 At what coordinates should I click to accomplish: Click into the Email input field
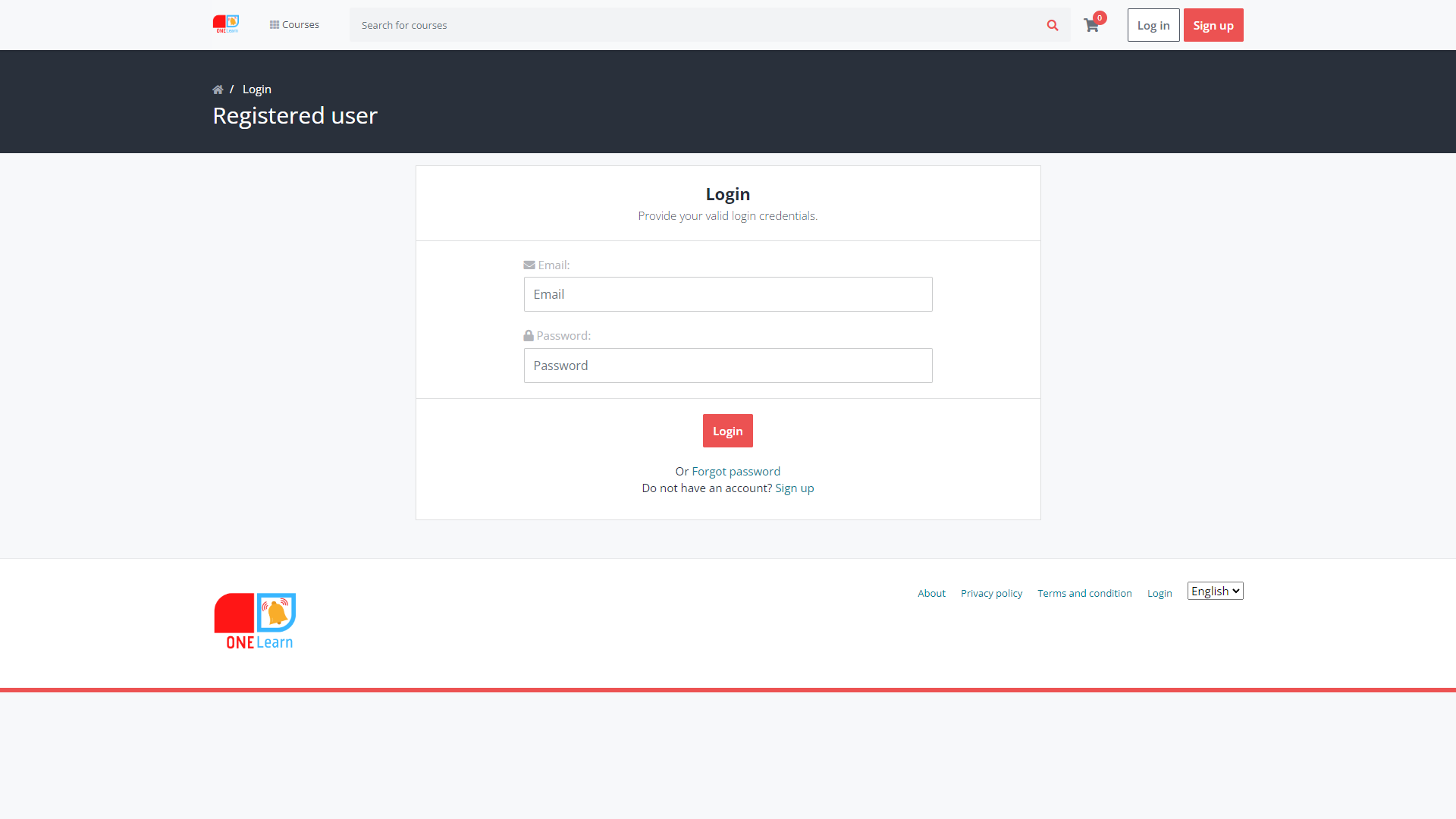click(728, 294)
